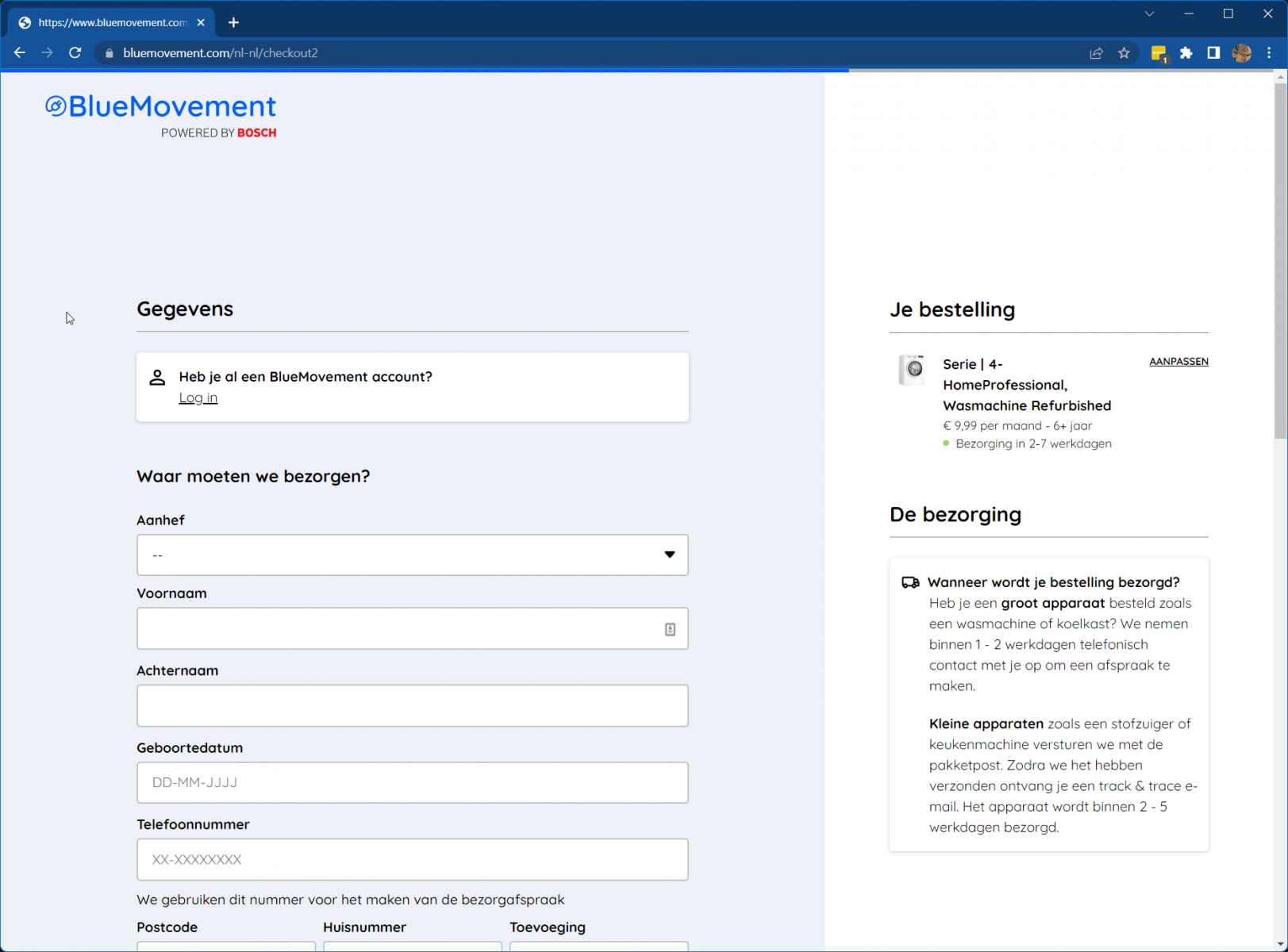
Task: Bookmark this page with star icon
Action: pyautogui.click(x=1124, y=53)
